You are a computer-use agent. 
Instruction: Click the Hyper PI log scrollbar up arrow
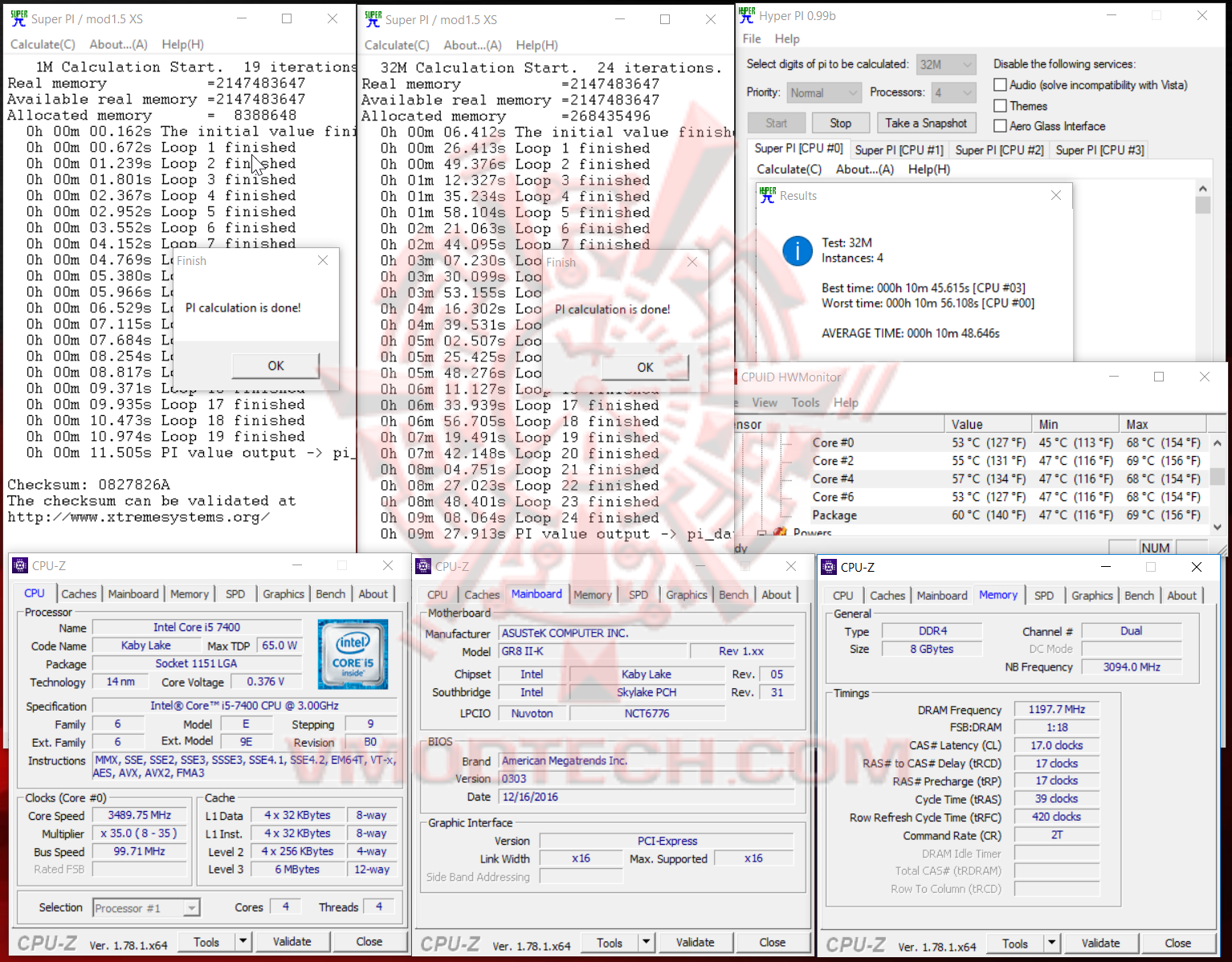(1202, 189)
